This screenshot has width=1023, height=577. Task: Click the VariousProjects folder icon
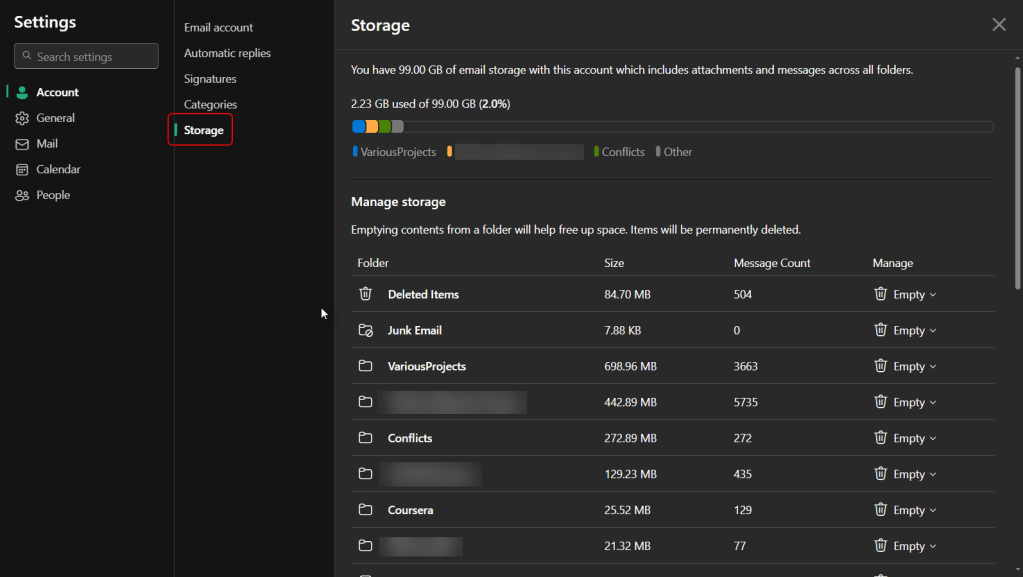pyautogui.click(x=366, y=366)
